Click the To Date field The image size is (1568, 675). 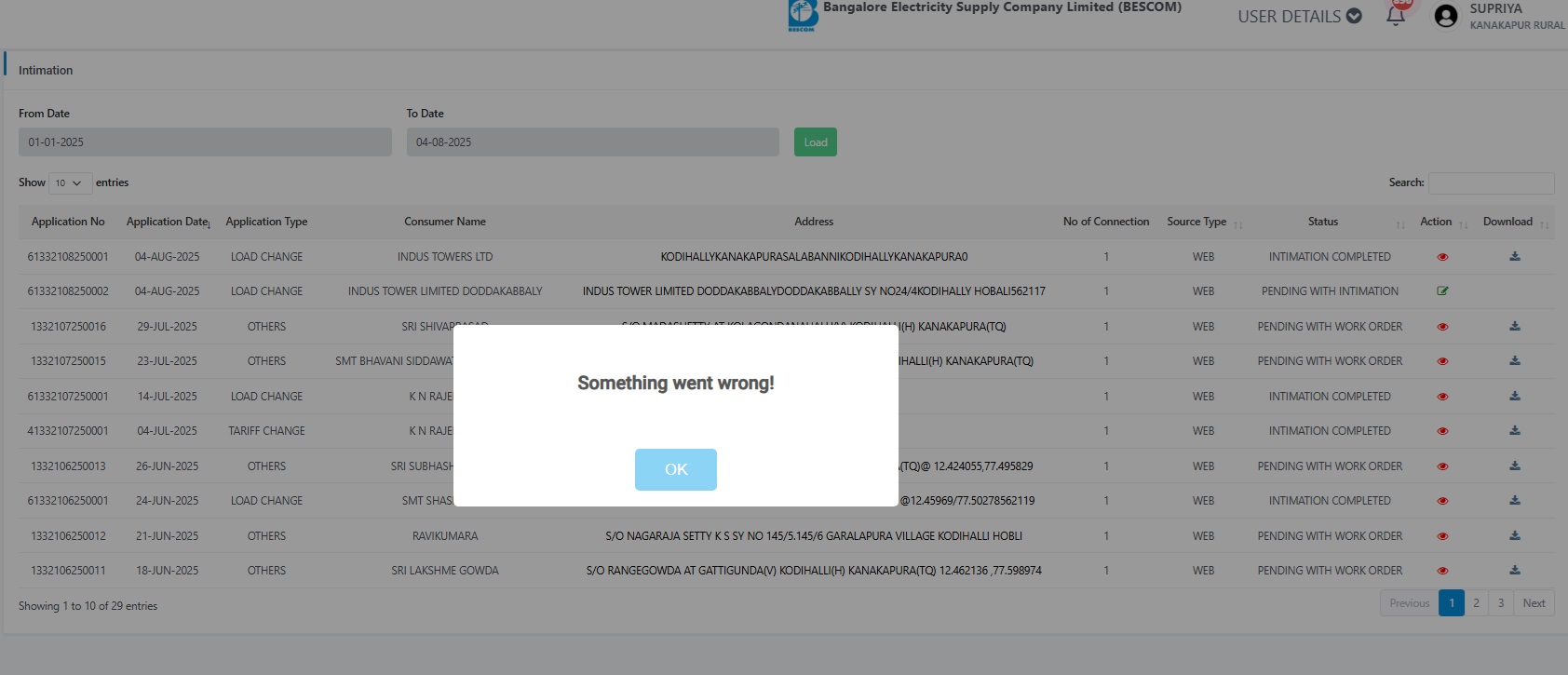592,142
